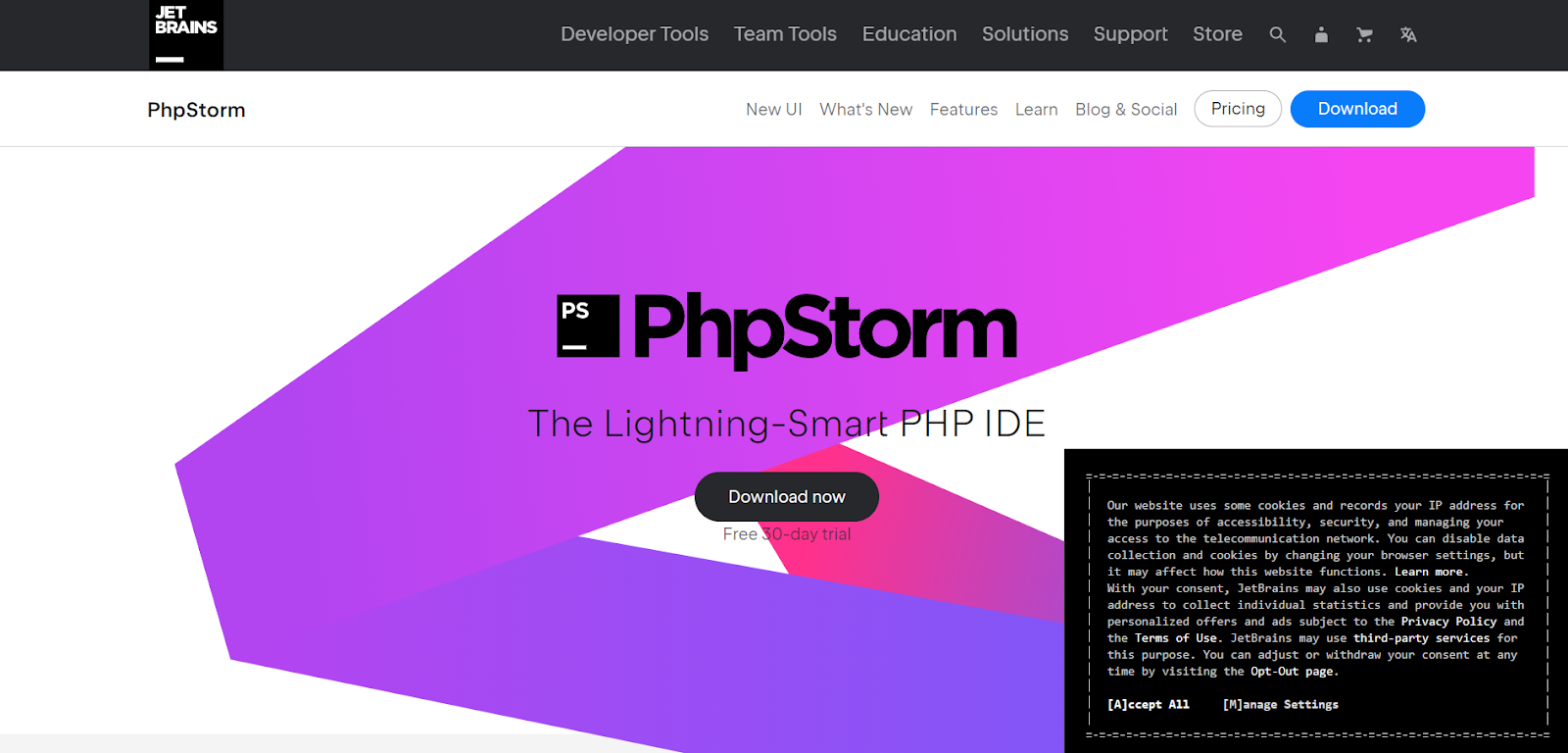The height and width of the screenshot is (753, 1568).
Task: Visit the Opt-Out page link
Action: [x=1292, y=672]
